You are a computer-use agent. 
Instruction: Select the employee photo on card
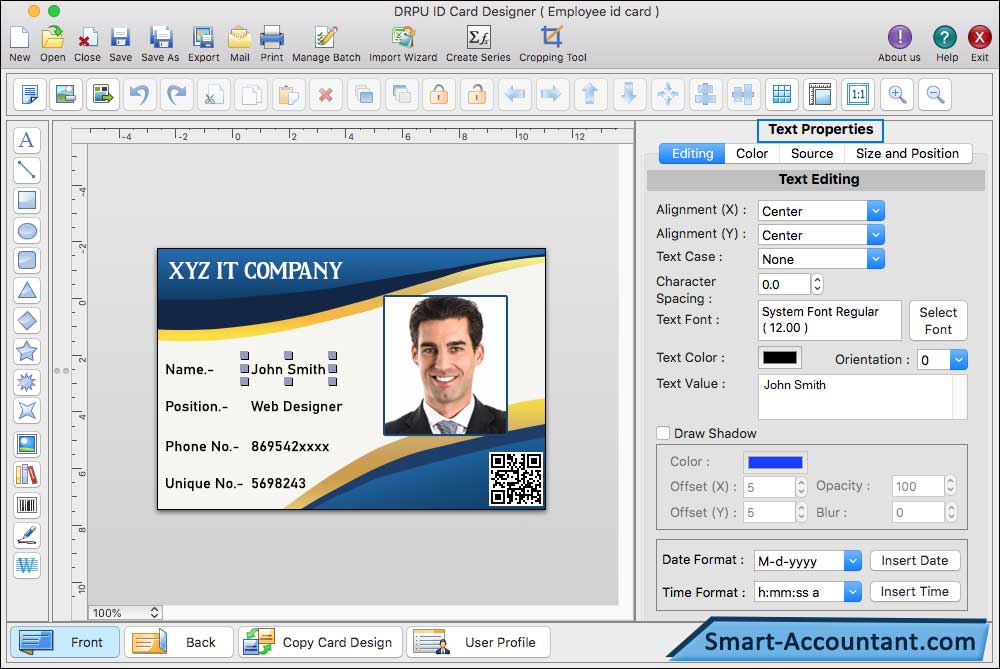click(x=445, y=365)
